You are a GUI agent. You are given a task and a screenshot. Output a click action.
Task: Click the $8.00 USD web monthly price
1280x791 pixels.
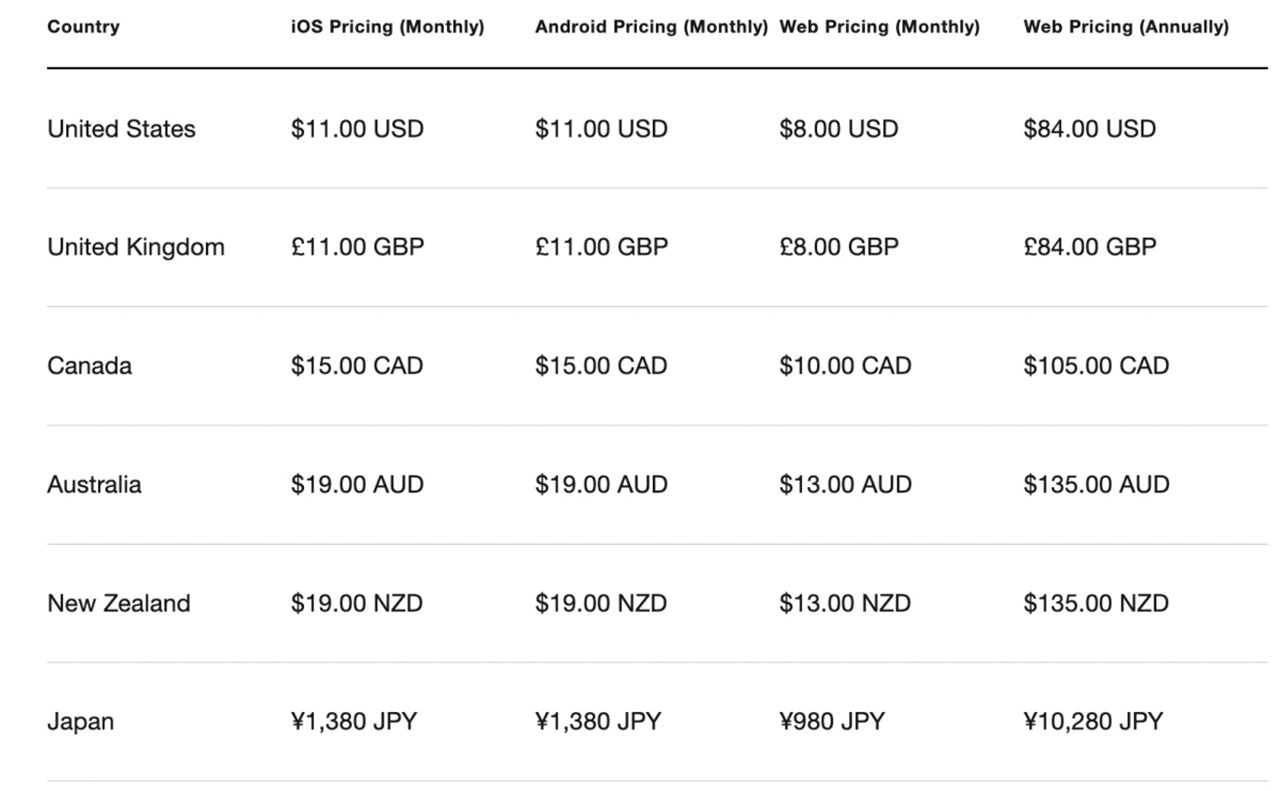tap(838, 129)
